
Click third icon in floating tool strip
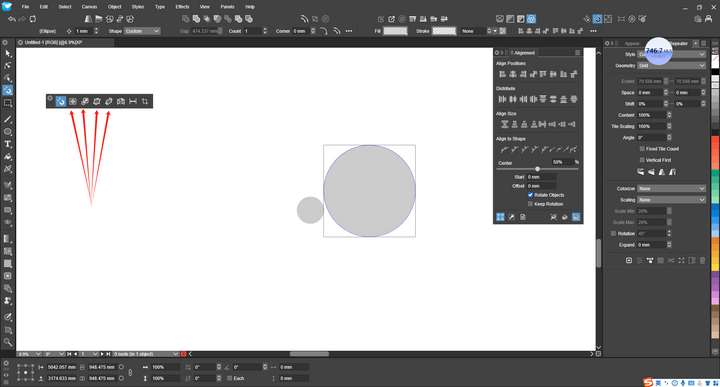(84, 101)
